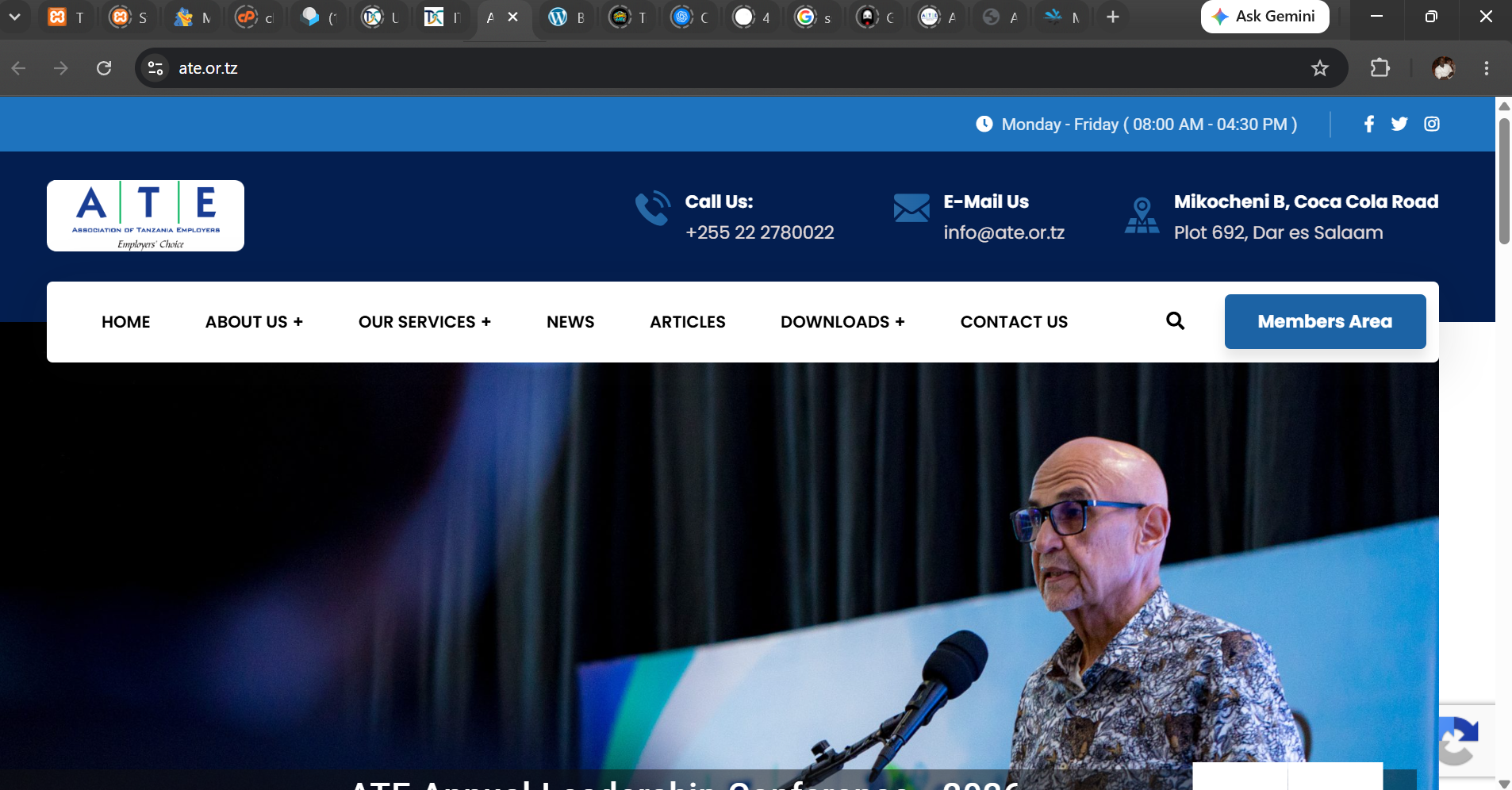Open the tab search chevron in the tab strip
Viewport: 1512px width, 790px height.
(x=14, y=17)
